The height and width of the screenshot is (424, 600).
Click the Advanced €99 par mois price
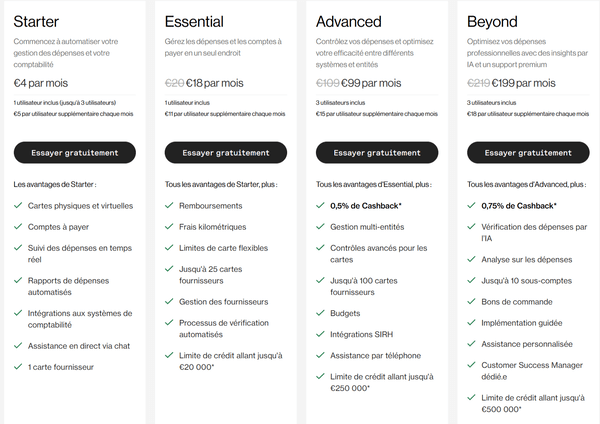(371, 83)
